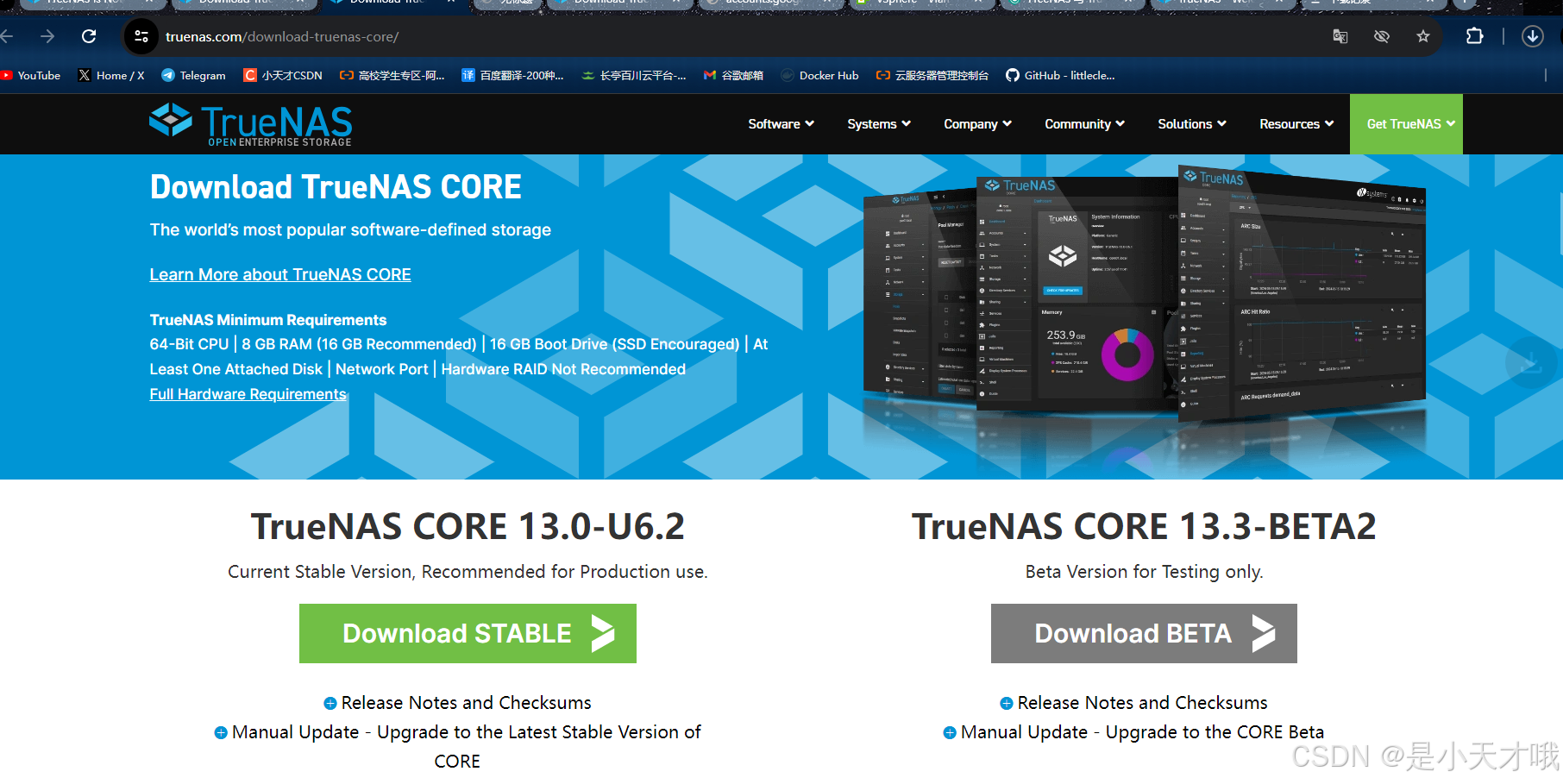The image size is (1563, 784).
Task: Open Telegram bookmark
Action: click(x=194, y=76)
